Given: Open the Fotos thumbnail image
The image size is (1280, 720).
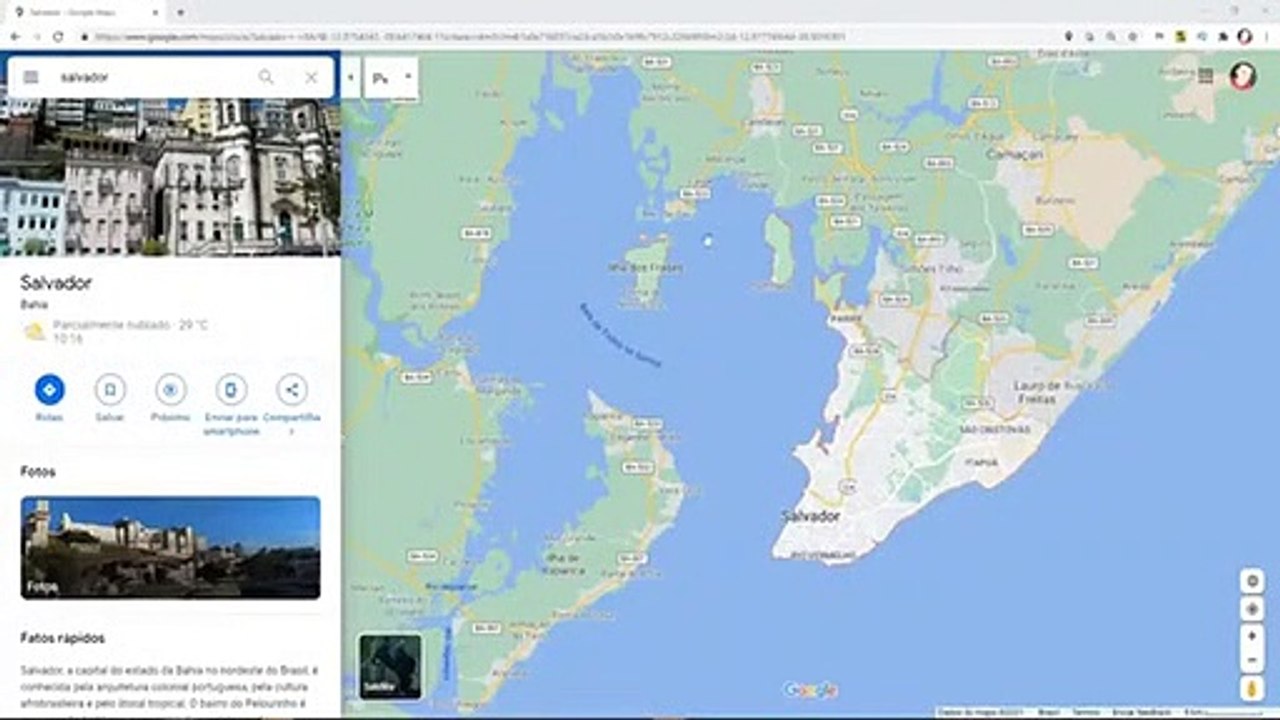Looking at the screenshot, I should 170,548.
